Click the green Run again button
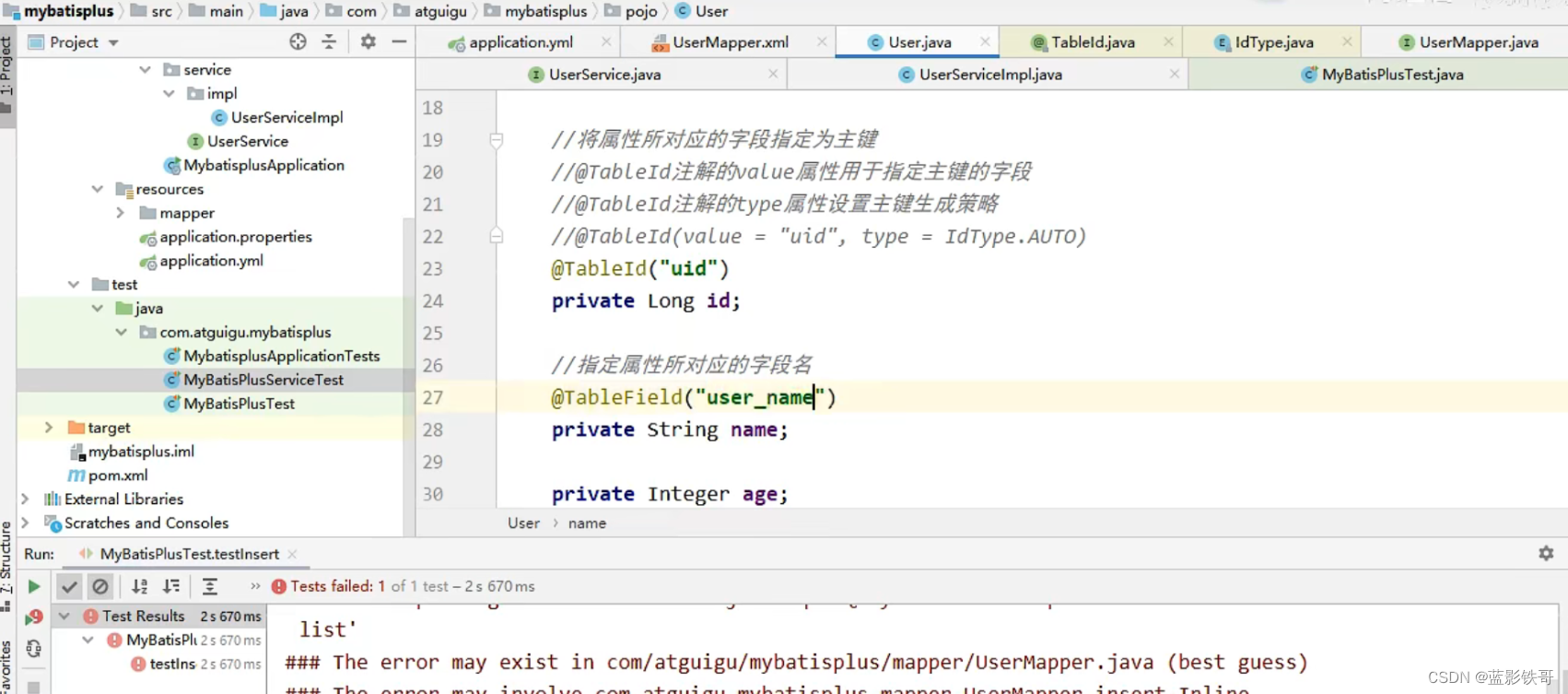Viewport: 1568px width, 694px height. (x=34, y=586)
